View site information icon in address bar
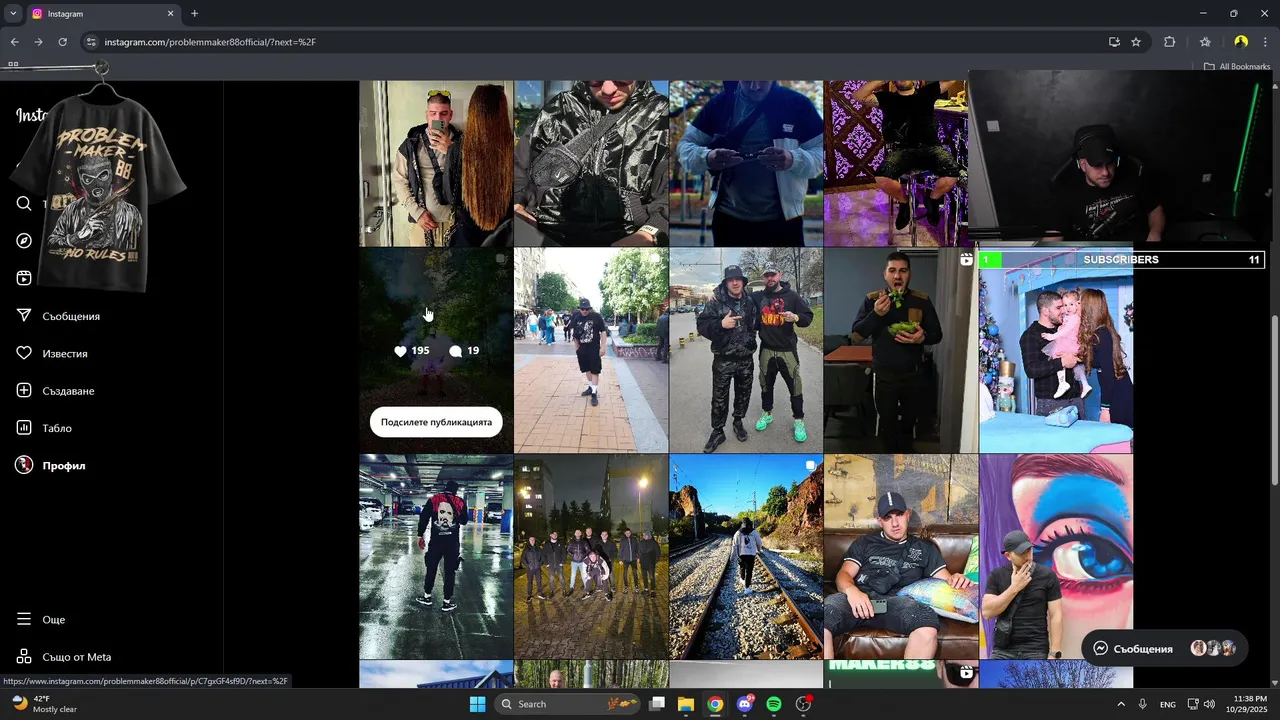 [x=91, y=42]
